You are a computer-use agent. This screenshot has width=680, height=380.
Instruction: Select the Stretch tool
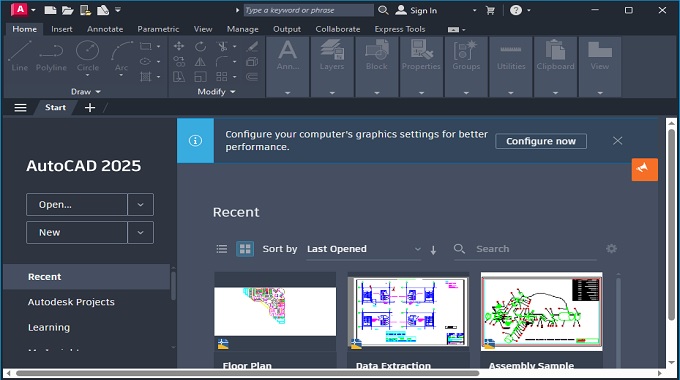pyautogui.click(x=179, y=77)
